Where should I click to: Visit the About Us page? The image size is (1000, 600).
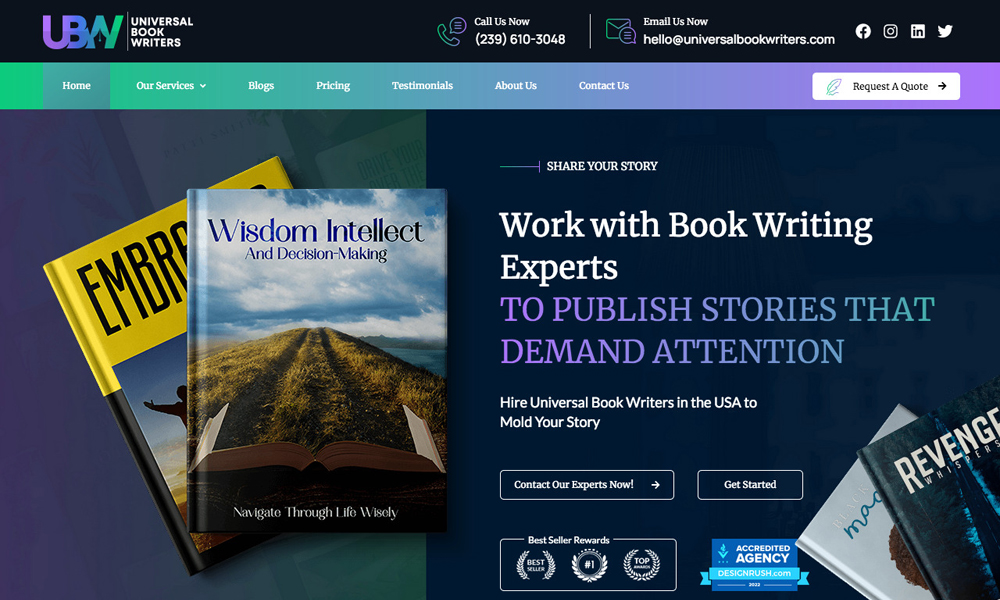pos(516,86)
